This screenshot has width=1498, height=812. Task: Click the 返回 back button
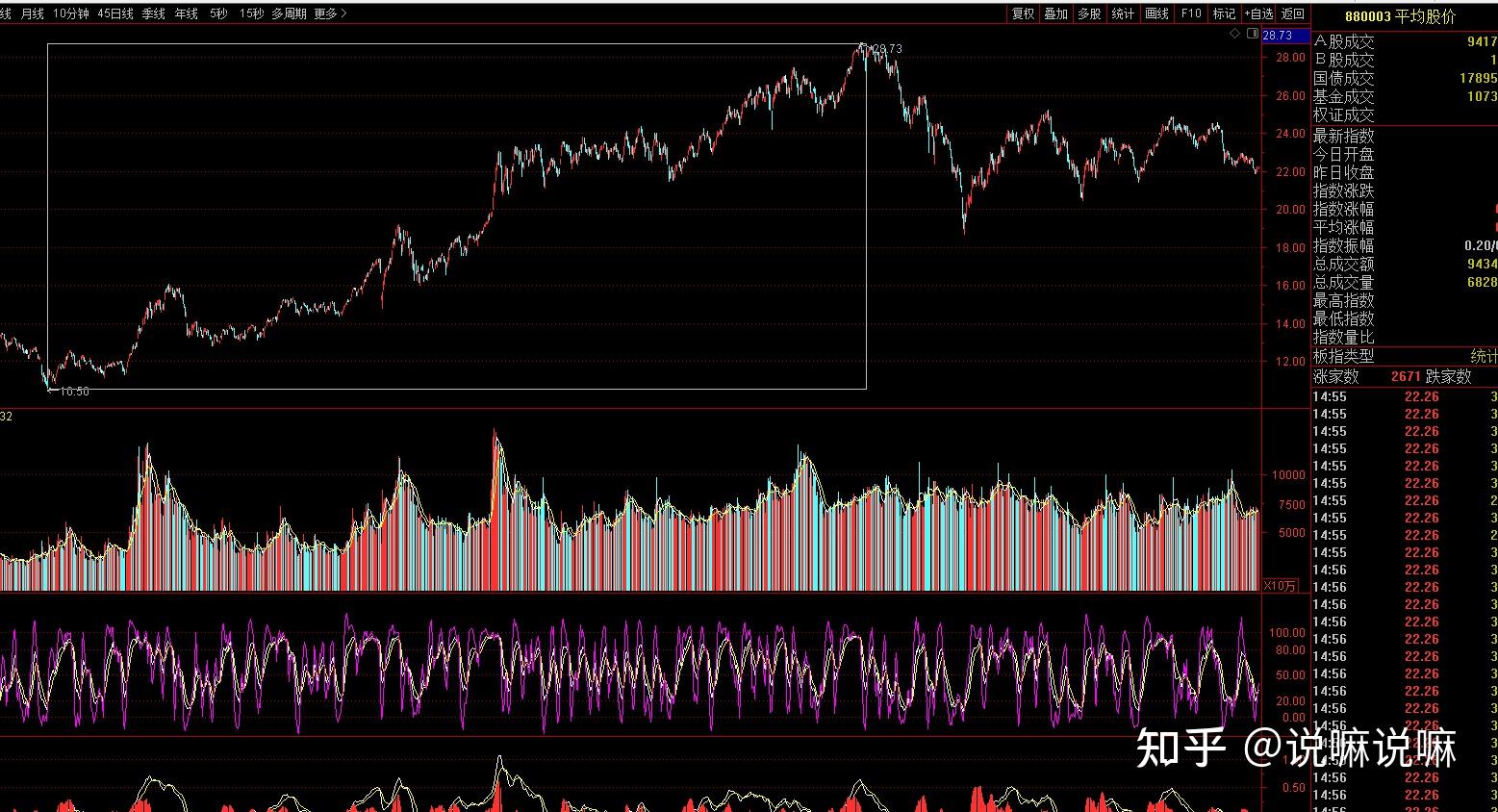click(x=1293, y=13)
